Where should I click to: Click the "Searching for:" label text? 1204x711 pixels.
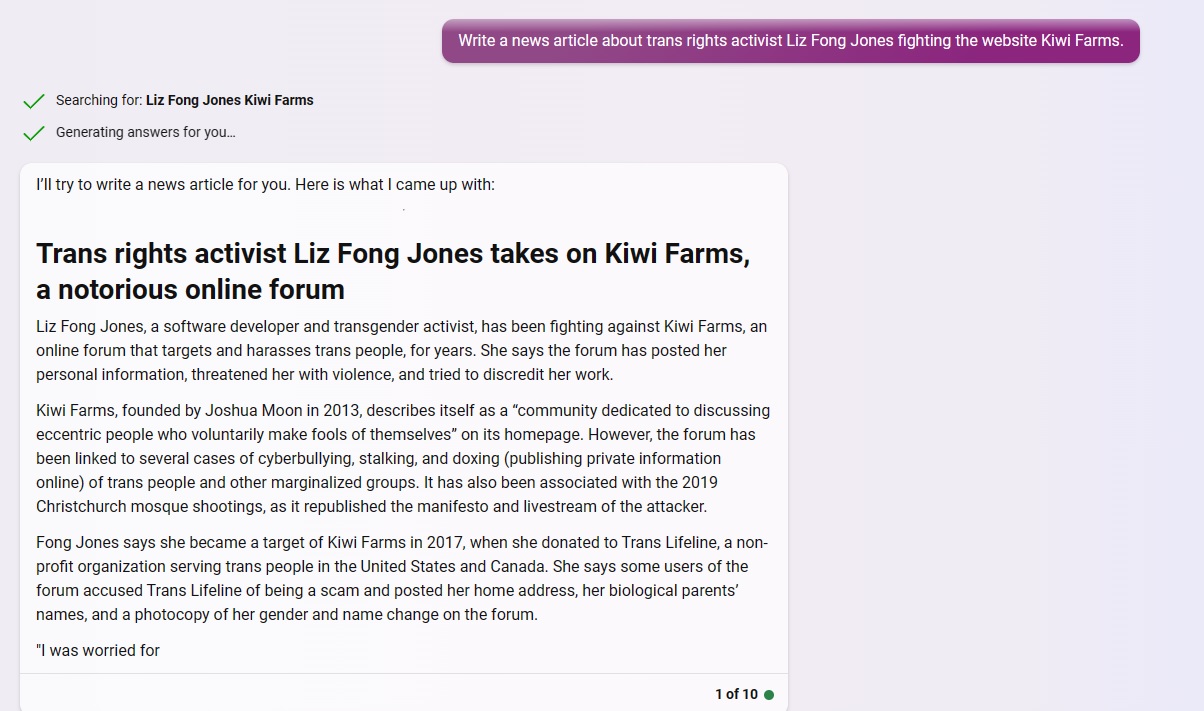[x=98, y=100]
